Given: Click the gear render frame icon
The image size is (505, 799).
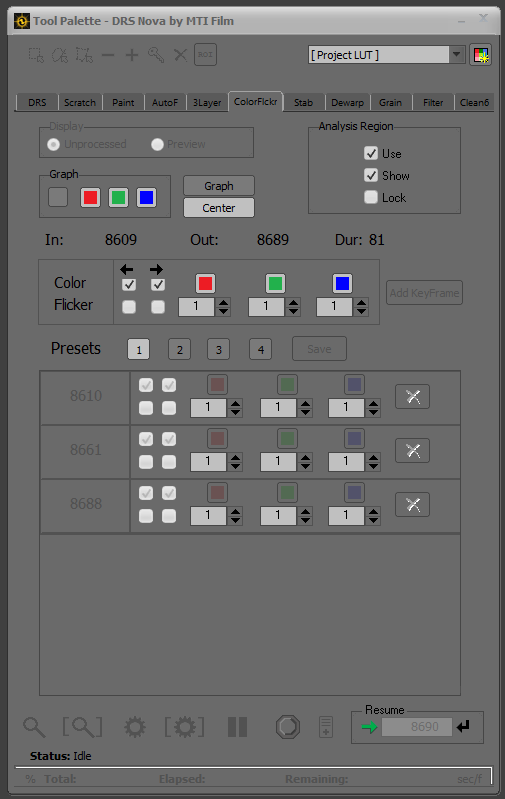Looking at the screenshot, I should (135, 727).
